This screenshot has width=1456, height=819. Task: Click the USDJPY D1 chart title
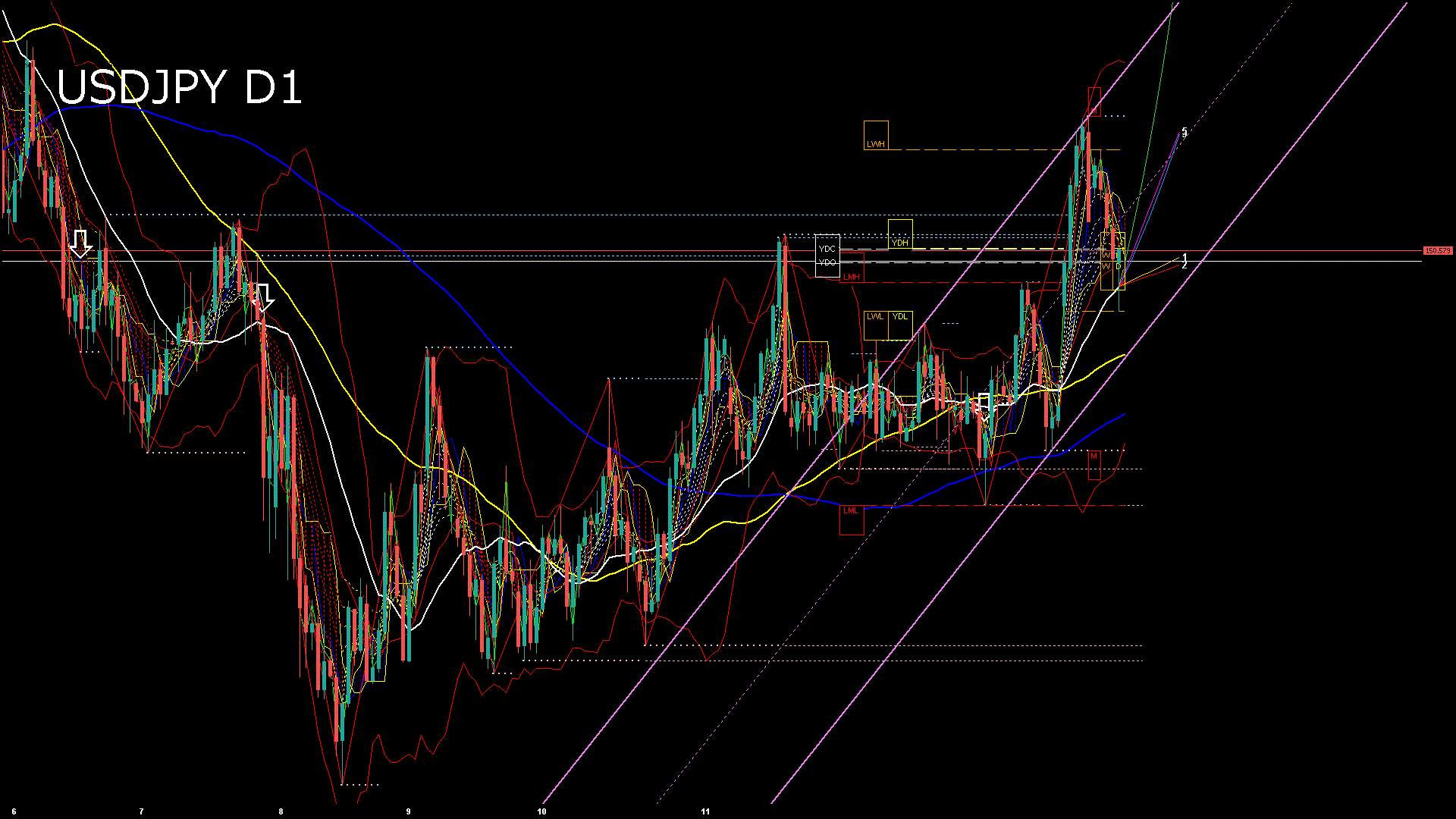pyautogui.click(x=179, y=87)
